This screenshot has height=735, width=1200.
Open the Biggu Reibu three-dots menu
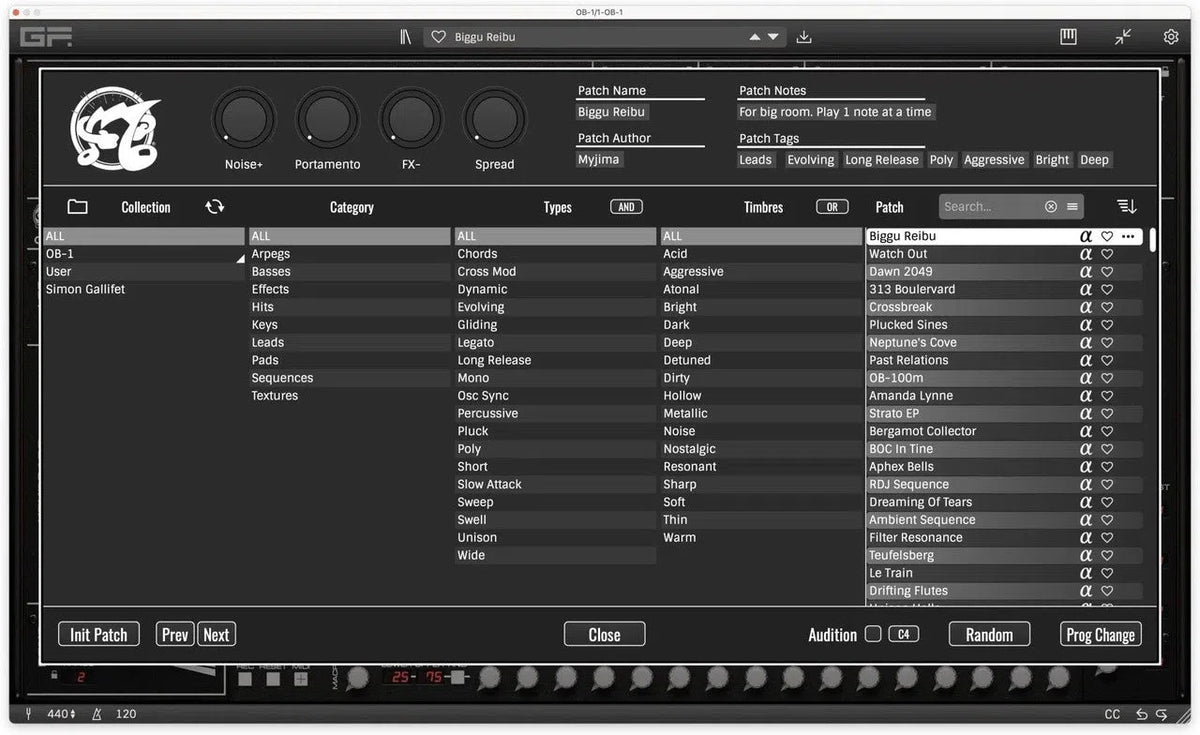(x=1128, y=237)
